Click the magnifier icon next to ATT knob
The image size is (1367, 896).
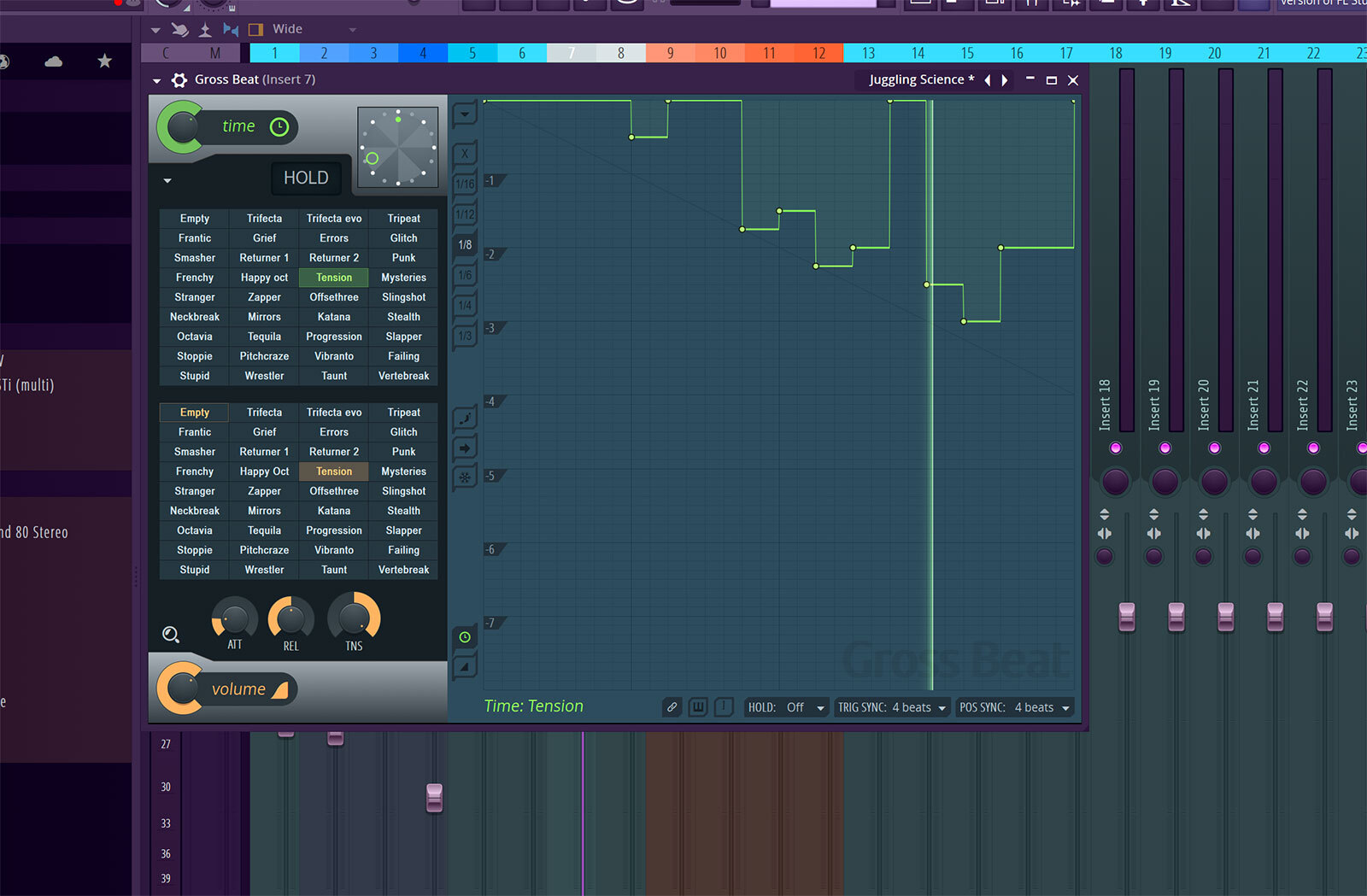tap(171, 634)
